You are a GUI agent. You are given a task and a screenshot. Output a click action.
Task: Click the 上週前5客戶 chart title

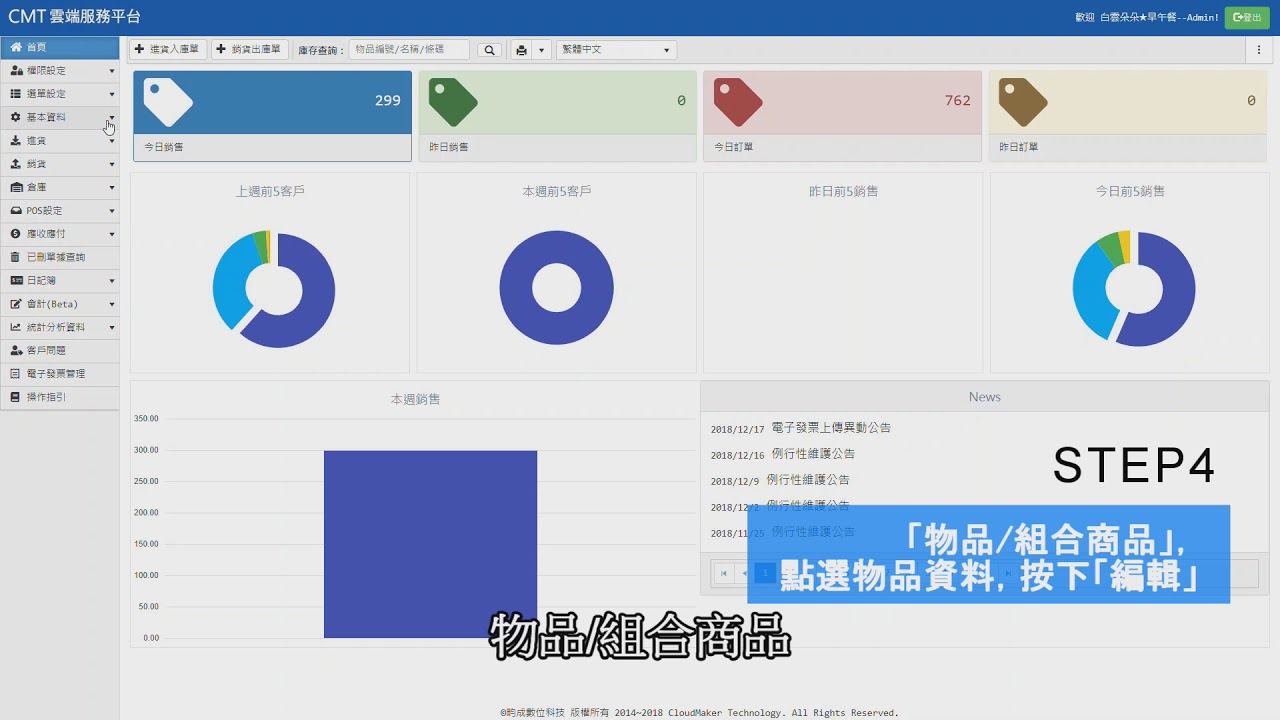tap(270, 191)
